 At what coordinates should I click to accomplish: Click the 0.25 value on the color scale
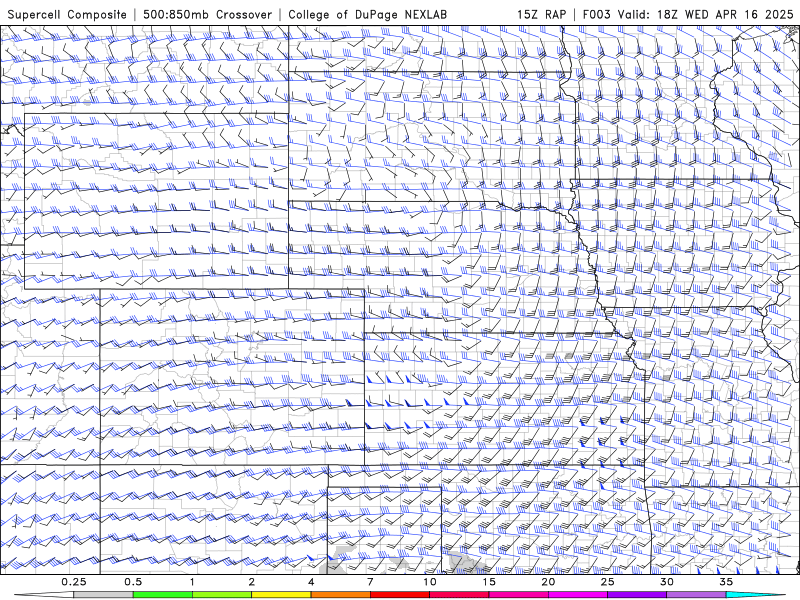74,582
